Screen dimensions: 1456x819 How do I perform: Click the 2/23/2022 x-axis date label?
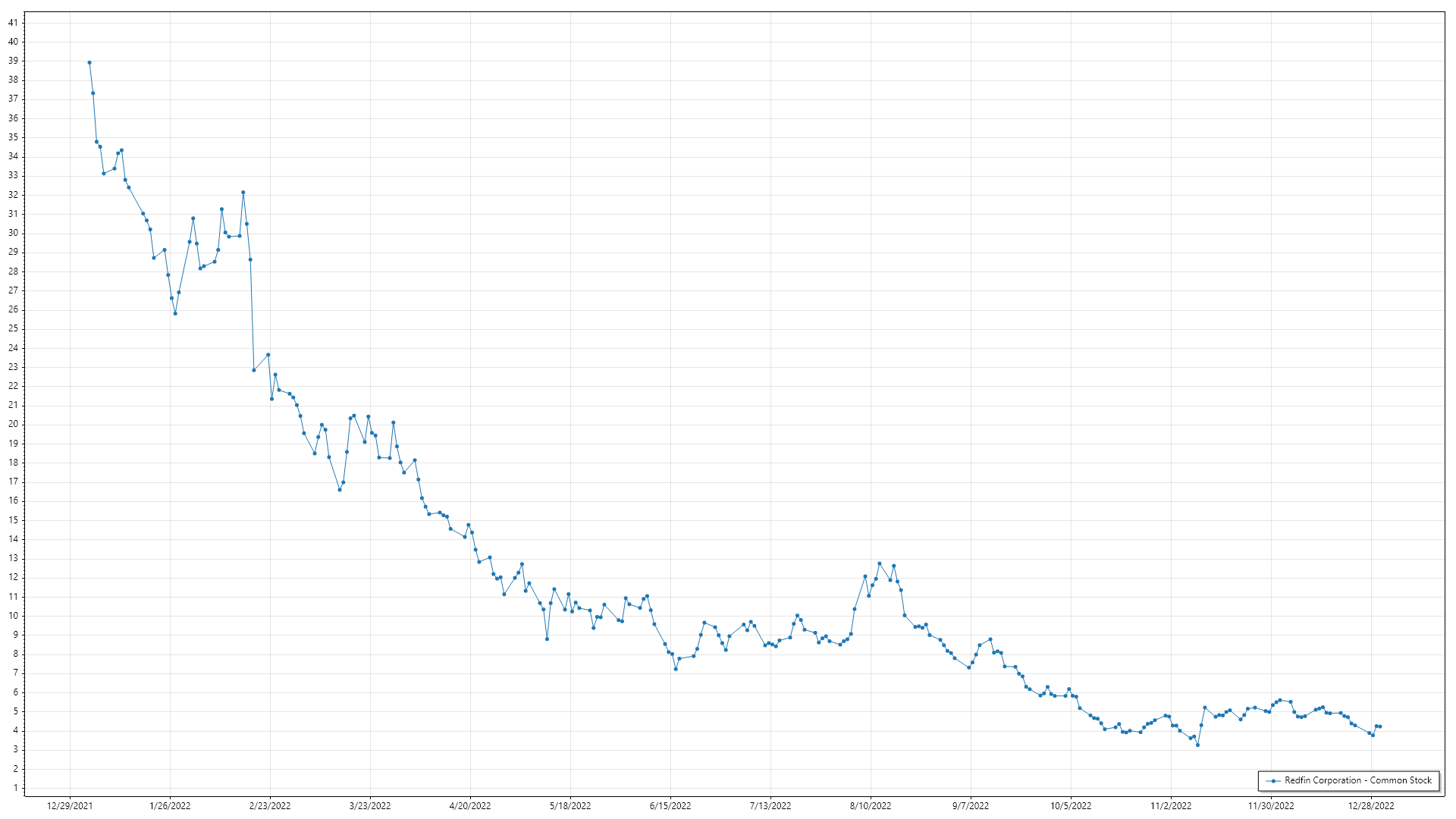270,806
